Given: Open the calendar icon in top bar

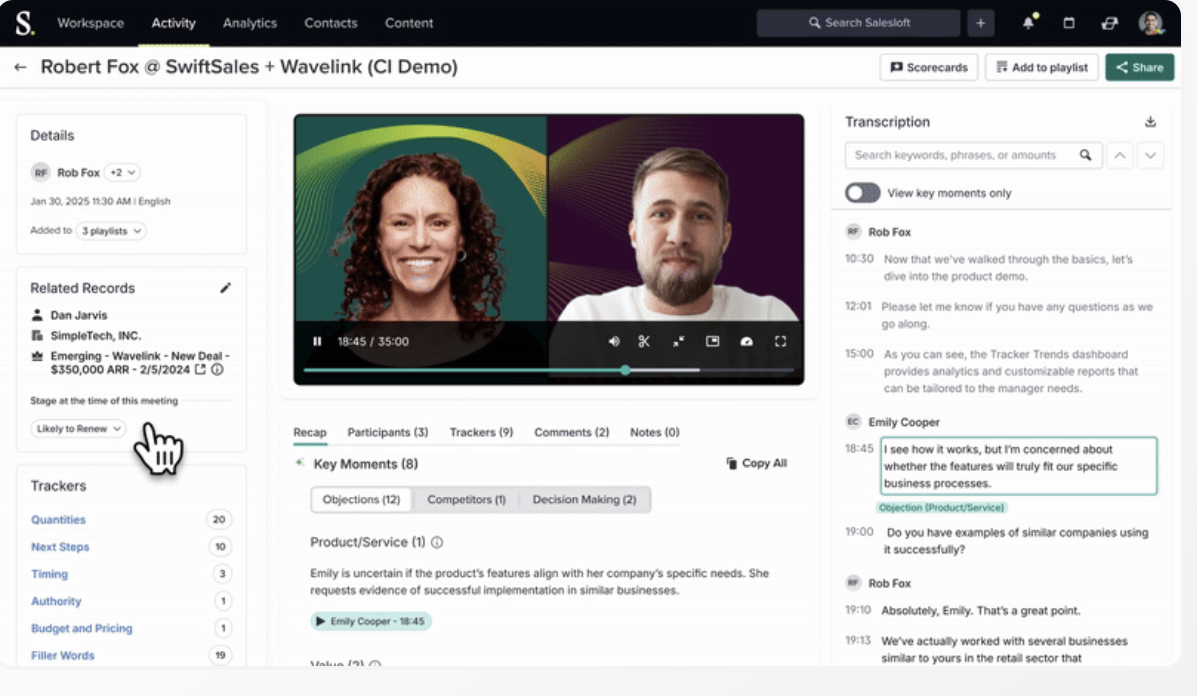Looking at the screenshot, I should click(x=1069, y=23).
